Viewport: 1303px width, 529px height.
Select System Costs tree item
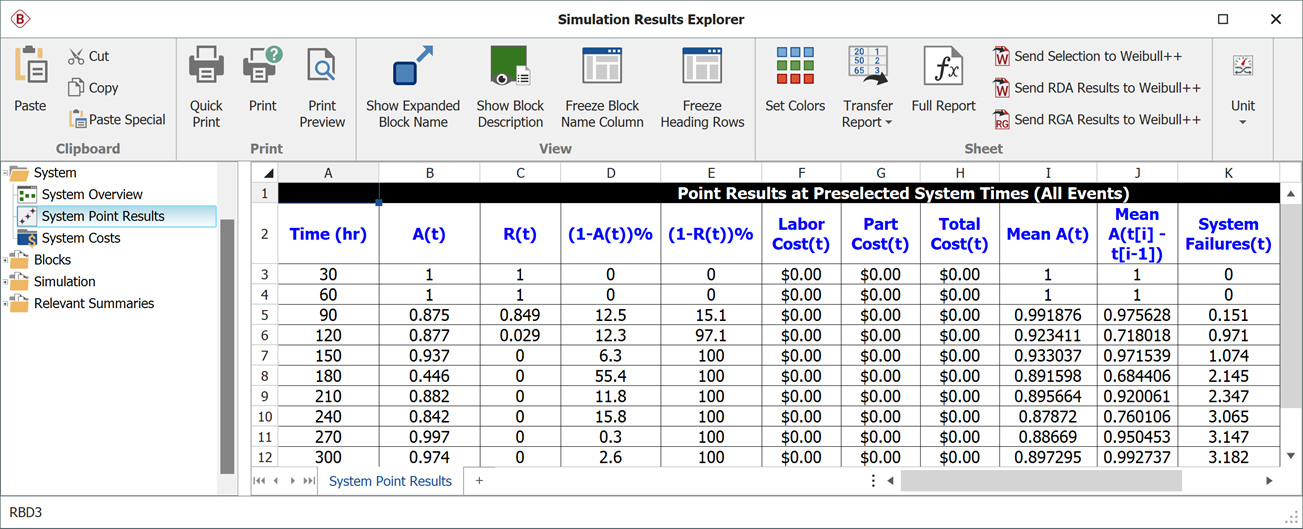click(x=80, y=238)
